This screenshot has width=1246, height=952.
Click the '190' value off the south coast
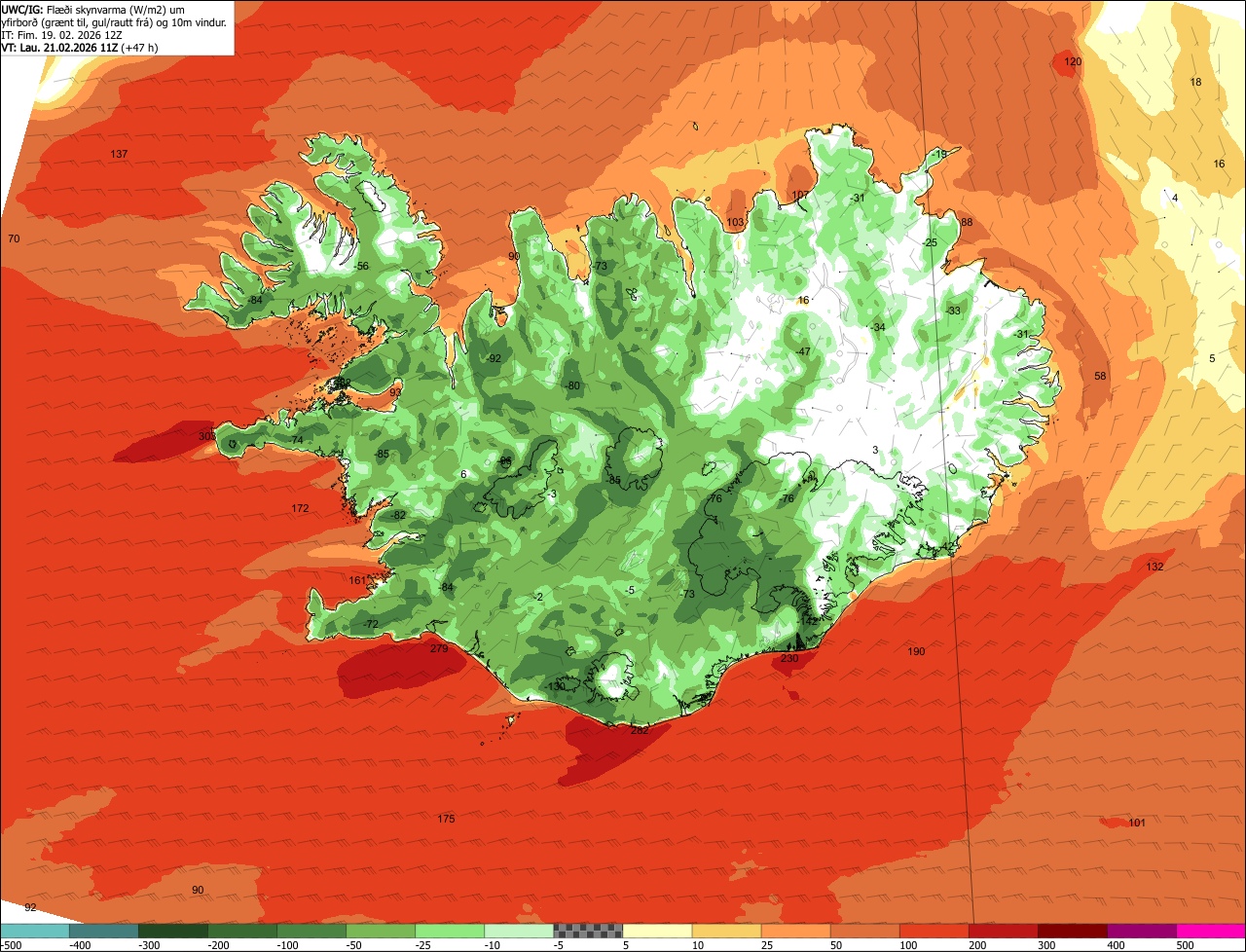[x=916, y=651]
